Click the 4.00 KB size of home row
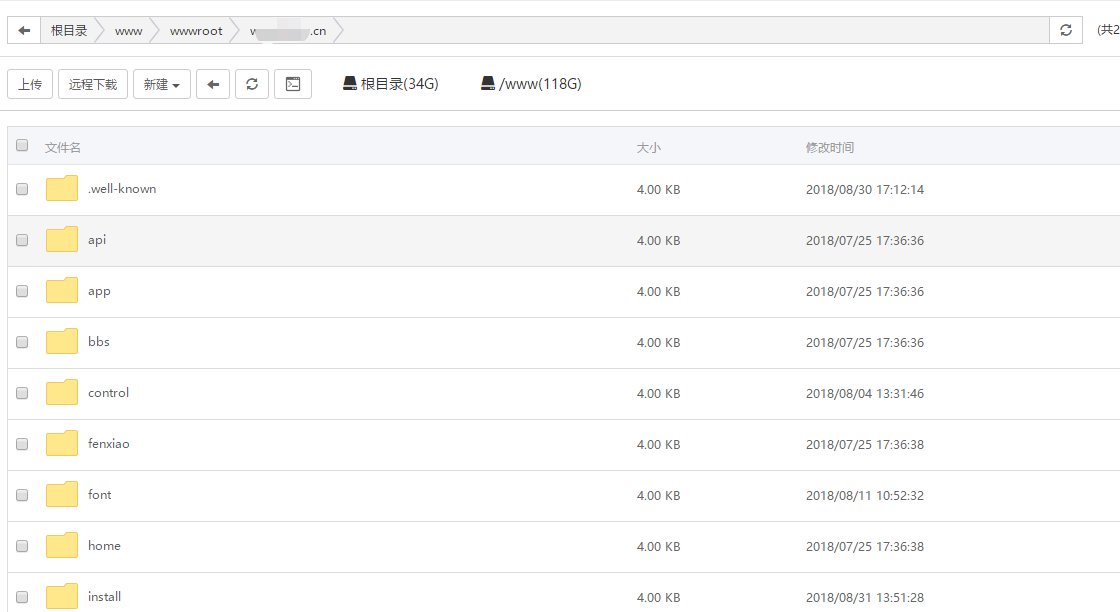 (x=659, y=546)
